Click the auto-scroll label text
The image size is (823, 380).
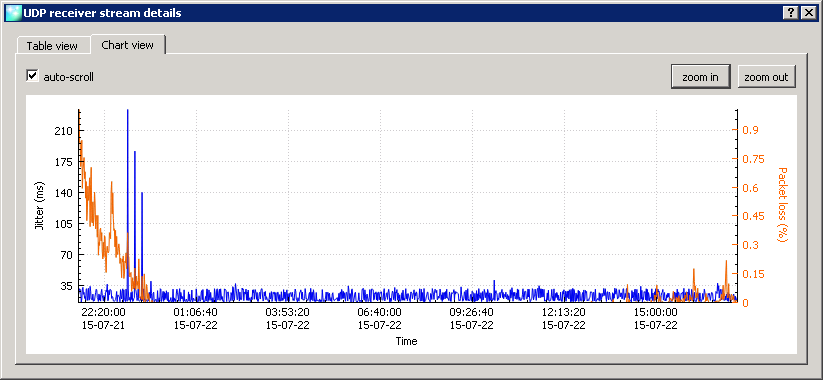(68, 77)
